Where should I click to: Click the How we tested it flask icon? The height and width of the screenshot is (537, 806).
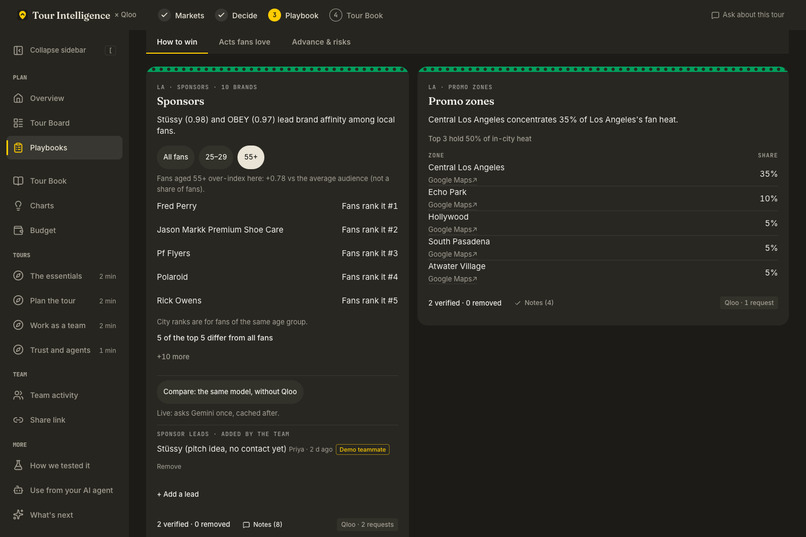[18, 465]
